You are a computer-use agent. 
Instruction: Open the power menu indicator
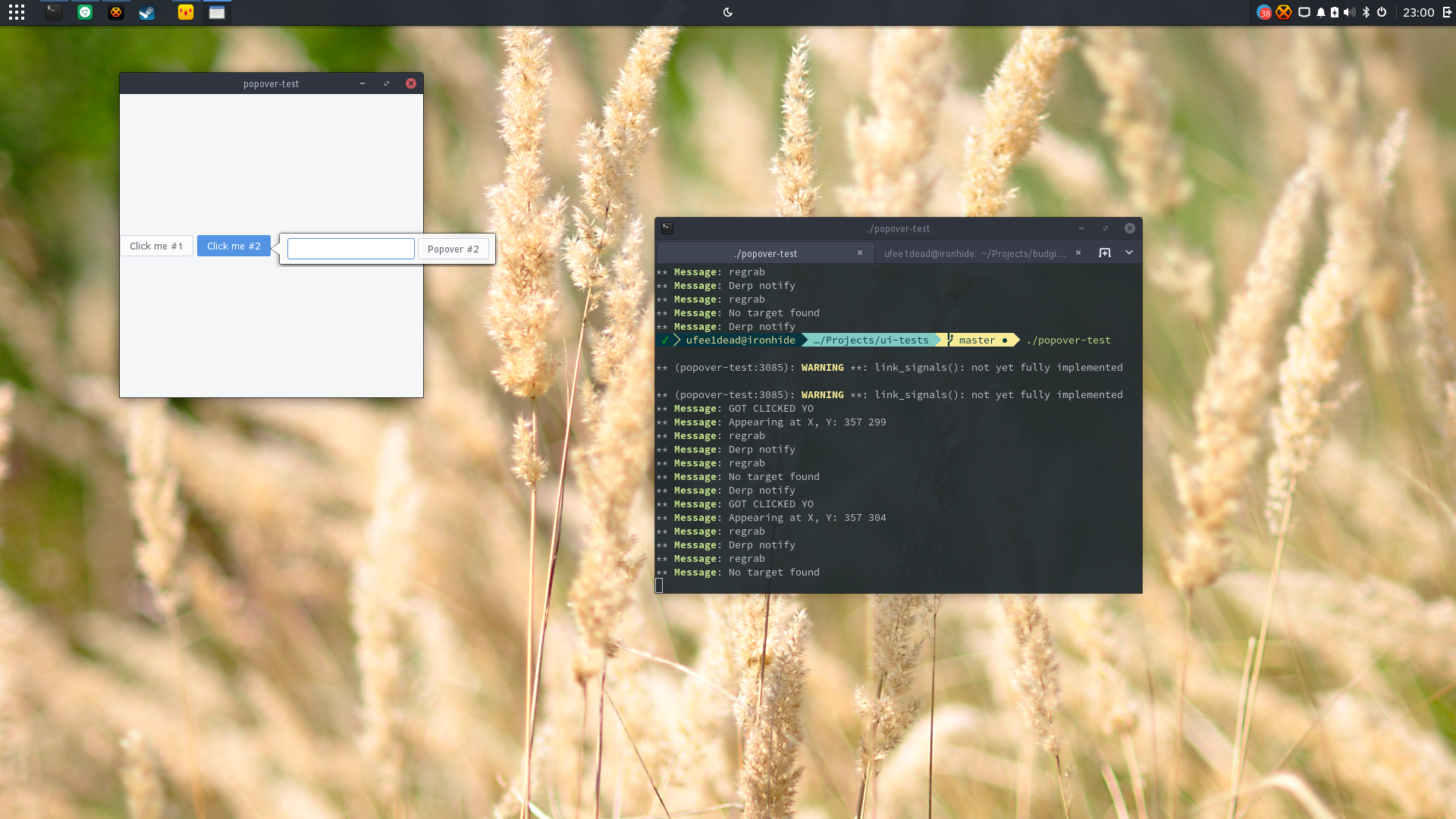[1382, 12]
